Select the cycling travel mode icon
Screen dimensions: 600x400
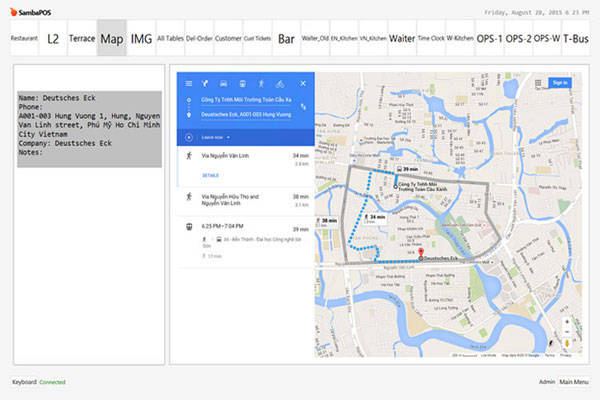click(x=278, y=83)
